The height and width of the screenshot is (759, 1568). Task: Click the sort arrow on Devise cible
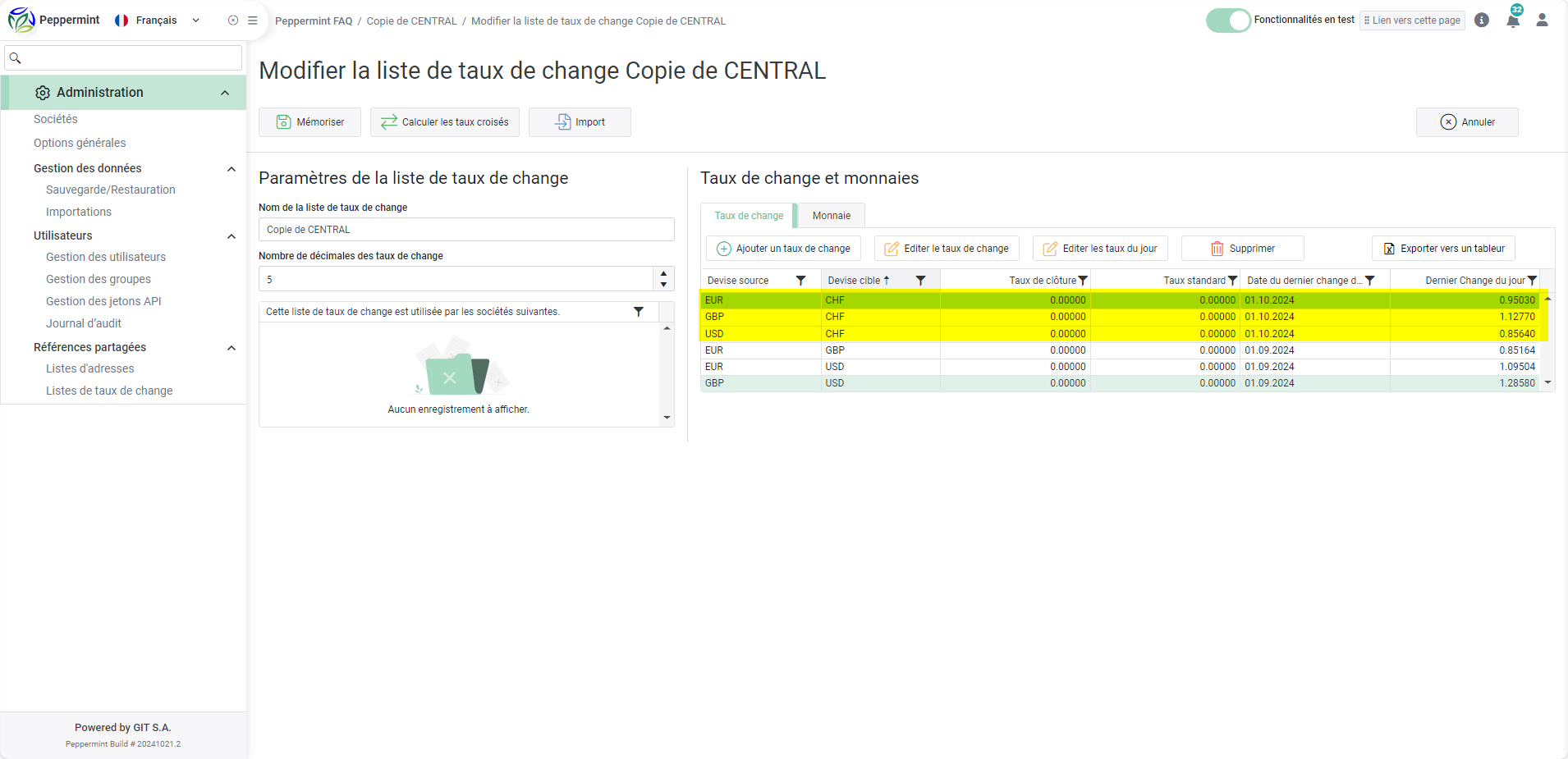pyautogui.click(x=887, y=280)
